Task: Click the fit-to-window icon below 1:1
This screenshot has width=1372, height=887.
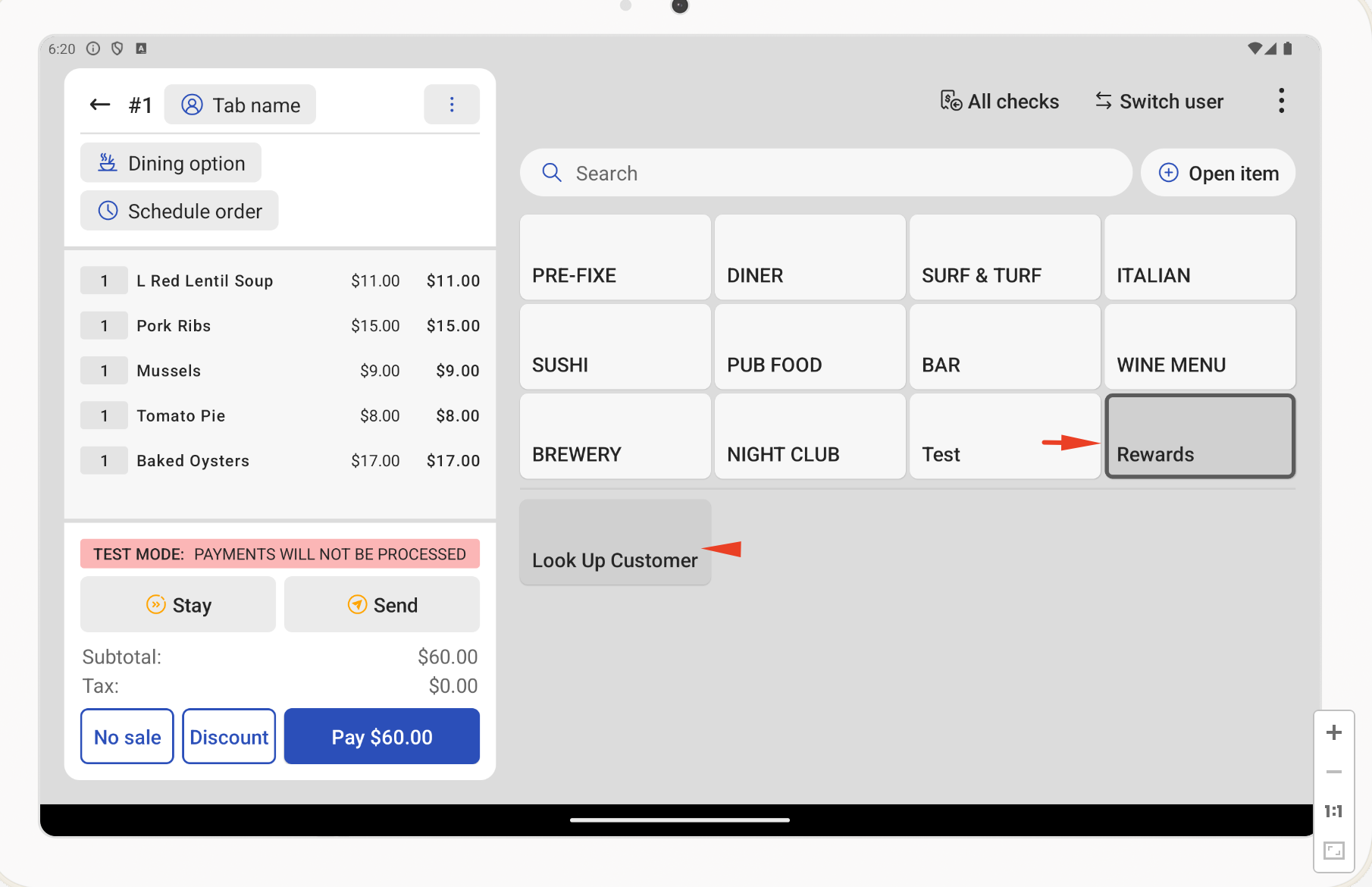Action: (1334, 851)
